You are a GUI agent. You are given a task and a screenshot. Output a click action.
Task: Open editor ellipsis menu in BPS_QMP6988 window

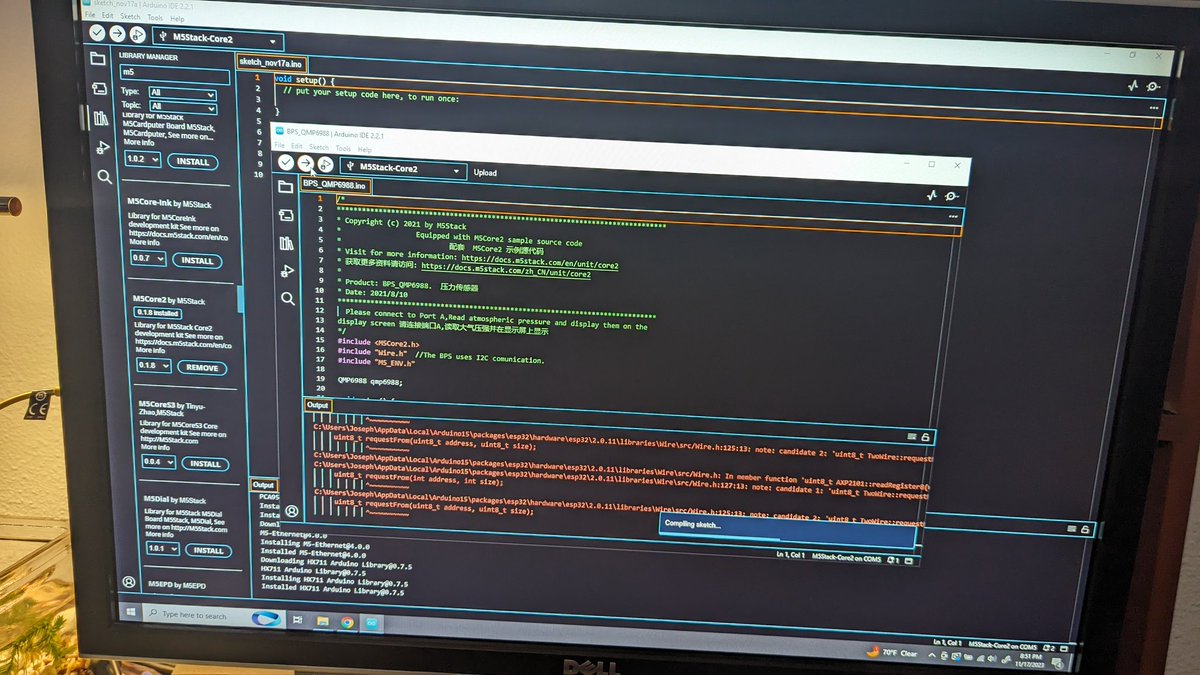[952, 215]
